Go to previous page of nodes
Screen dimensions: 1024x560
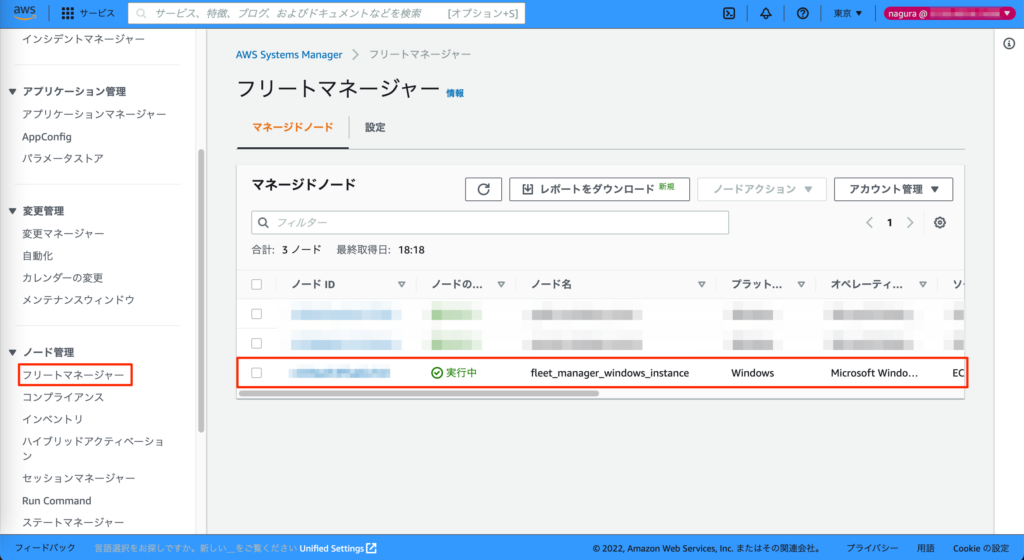pos(869,223)
